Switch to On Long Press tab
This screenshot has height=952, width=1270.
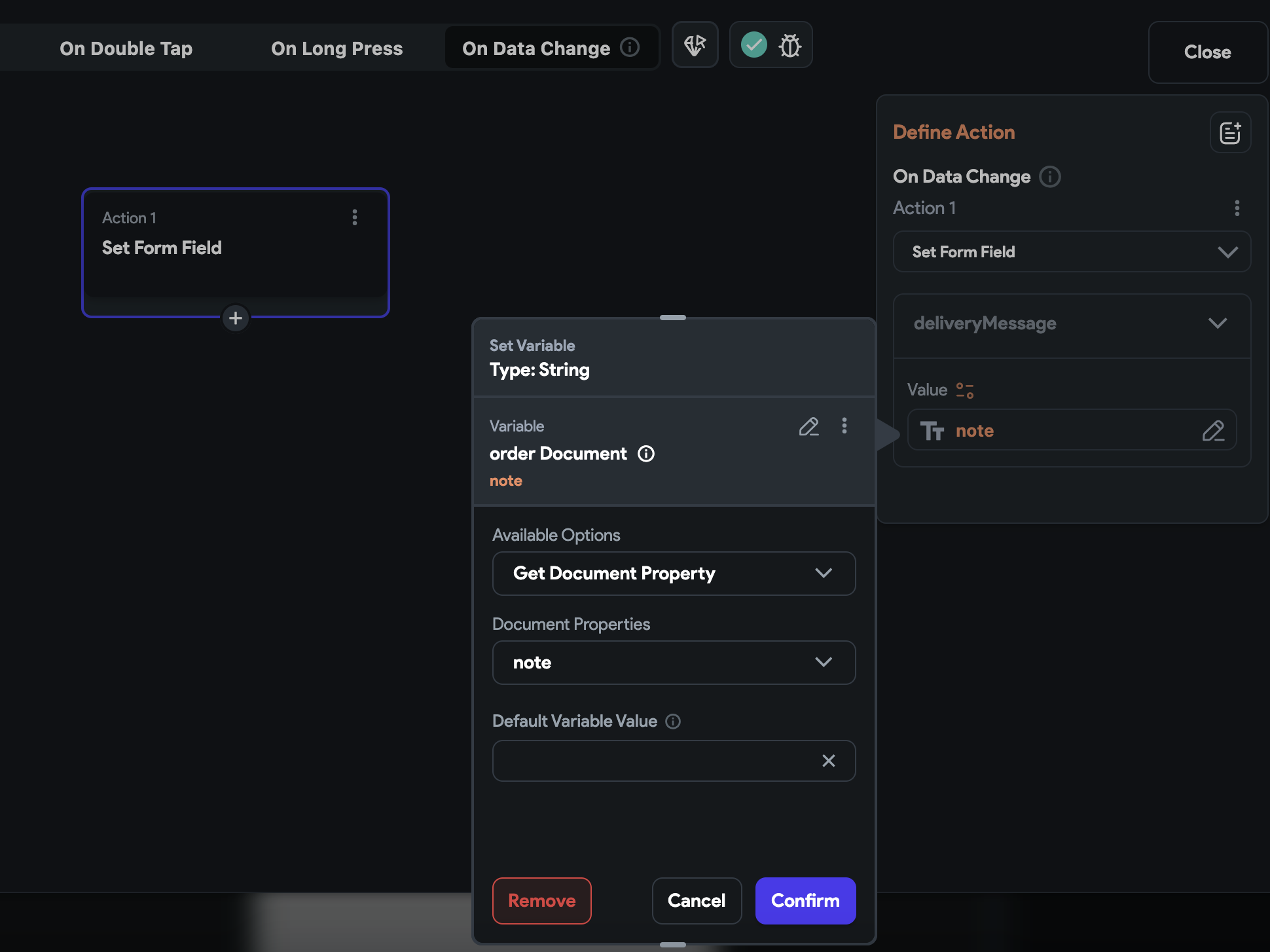(336, 48)
